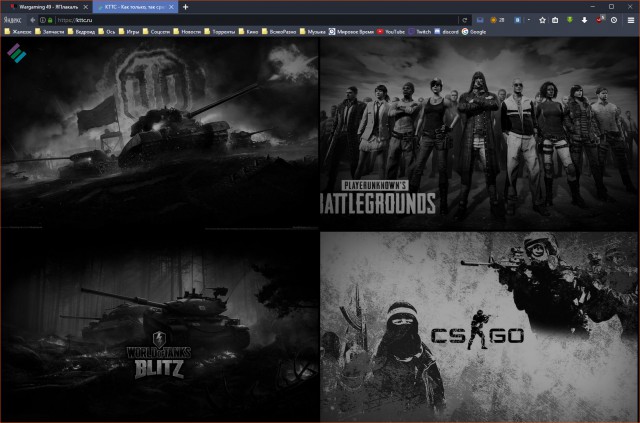Viewport: 640px width, 423px height.
Task: Open the Игры bookmark folder
Action: pyautogui.click(x=129, y=32)
